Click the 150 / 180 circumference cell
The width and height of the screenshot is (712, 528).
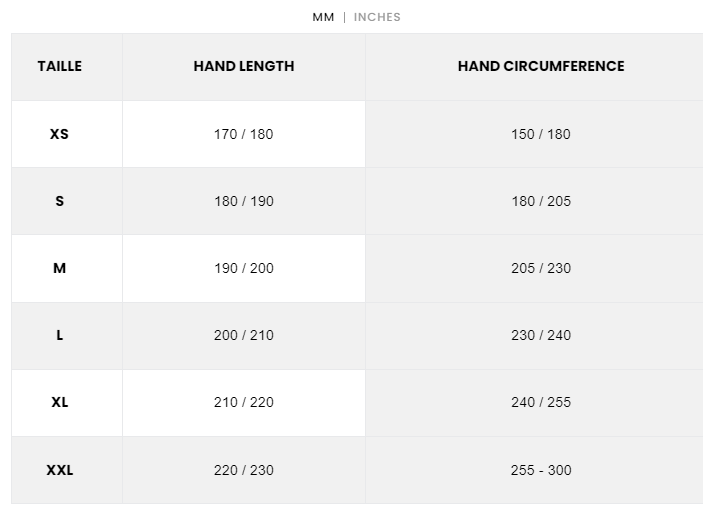point(541,134)
